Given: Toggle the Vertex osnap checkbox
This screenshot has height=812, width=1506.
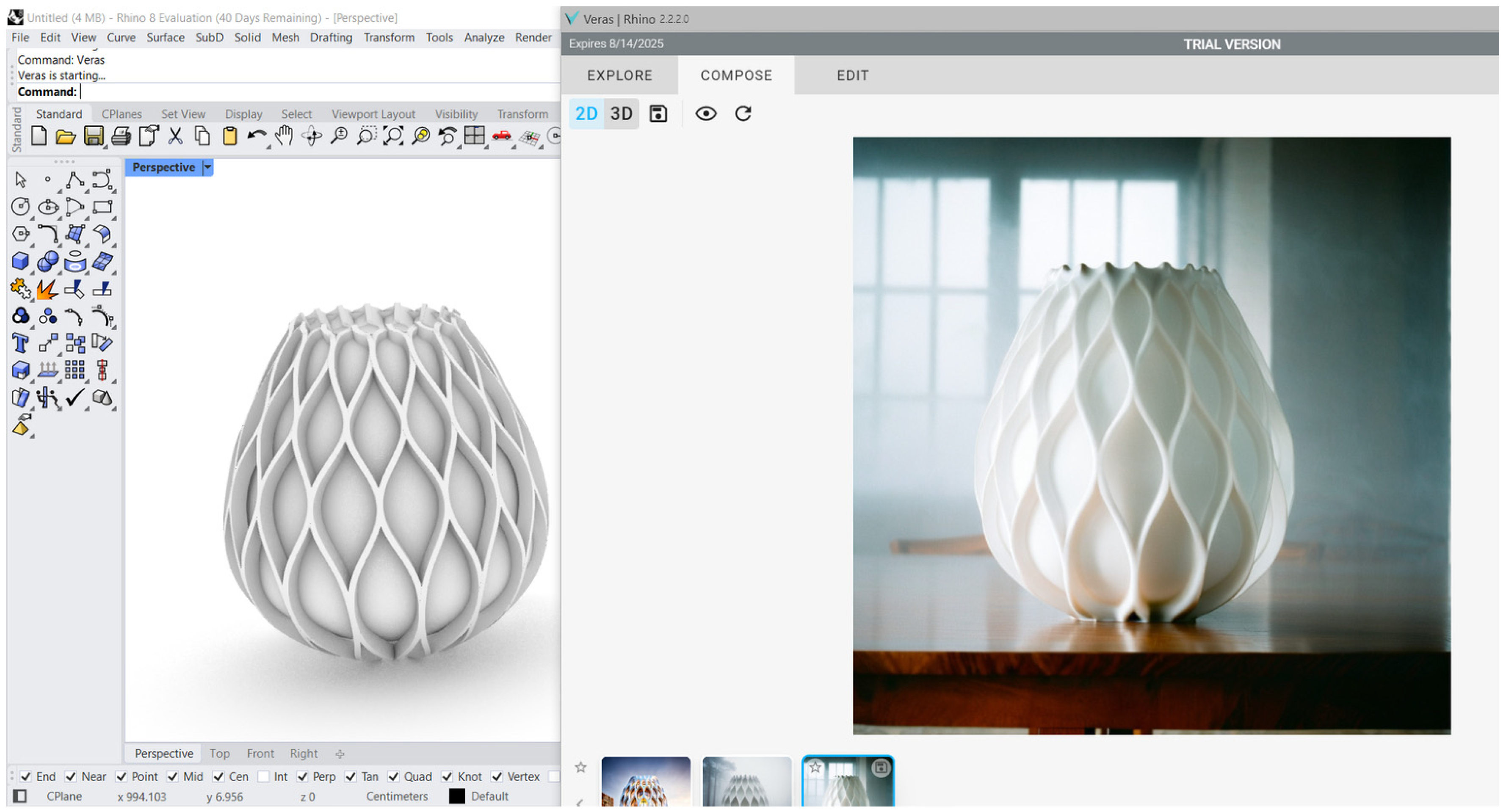Looking at the screenshot, I should 497,776.
